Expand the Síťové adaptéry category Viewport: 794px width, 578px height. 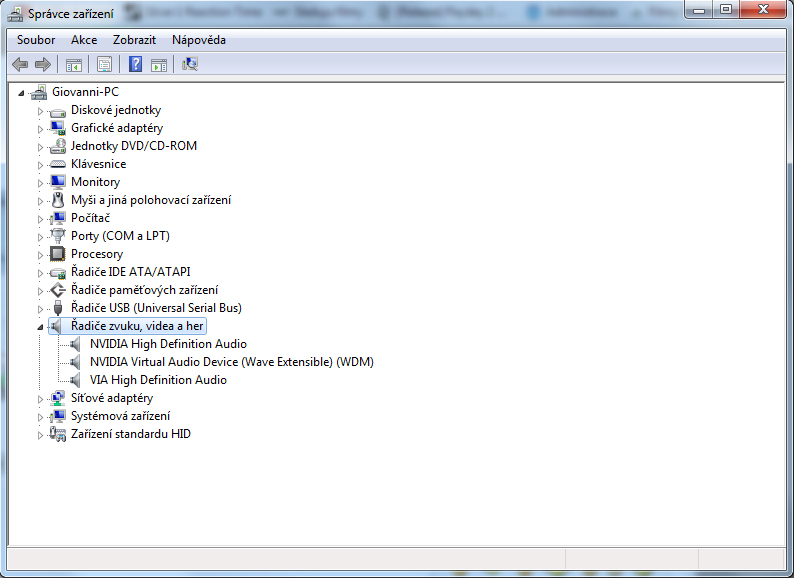[x=40, y=399]
